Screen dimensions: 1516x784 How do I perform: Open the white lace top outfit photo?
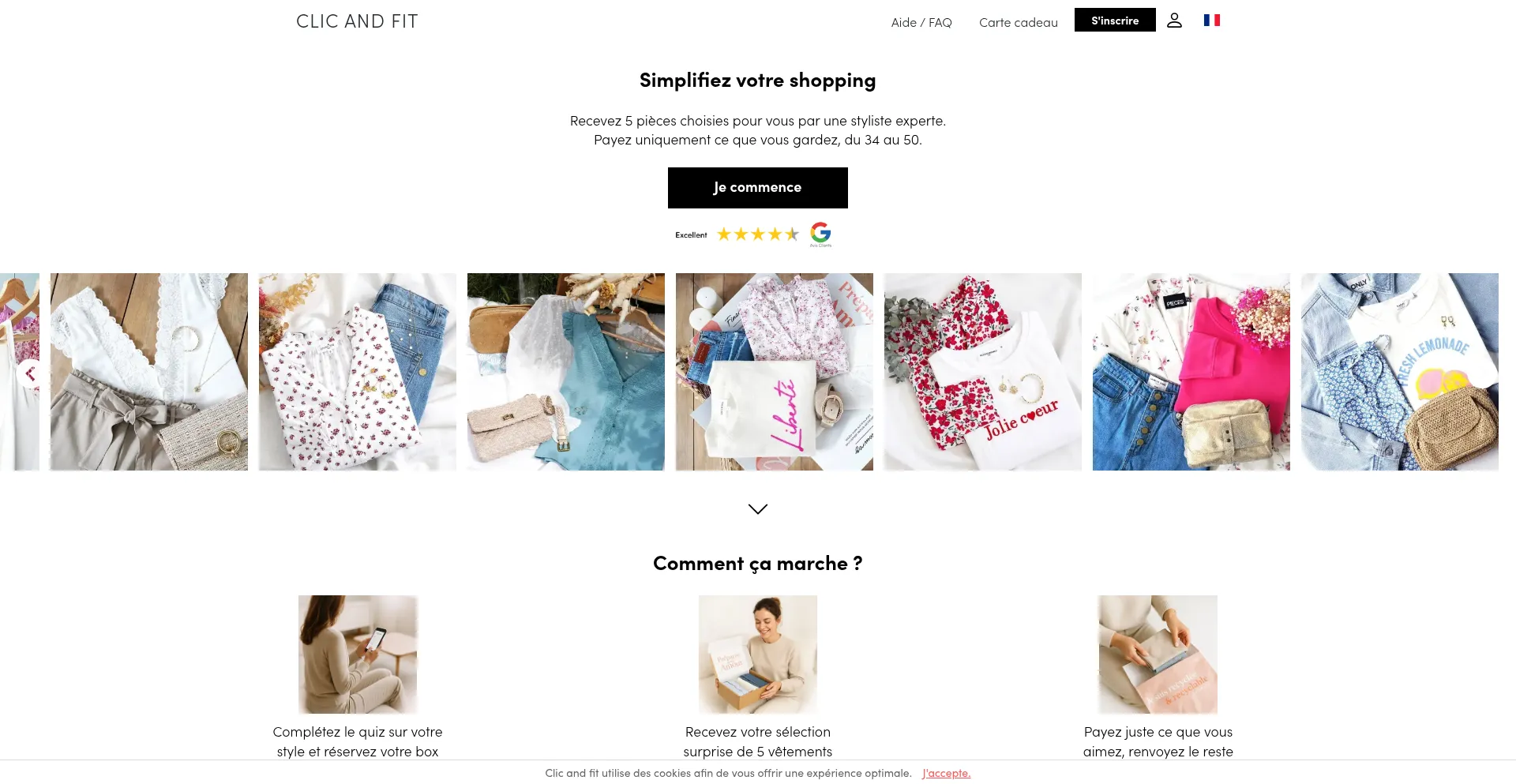coord(149,372)
